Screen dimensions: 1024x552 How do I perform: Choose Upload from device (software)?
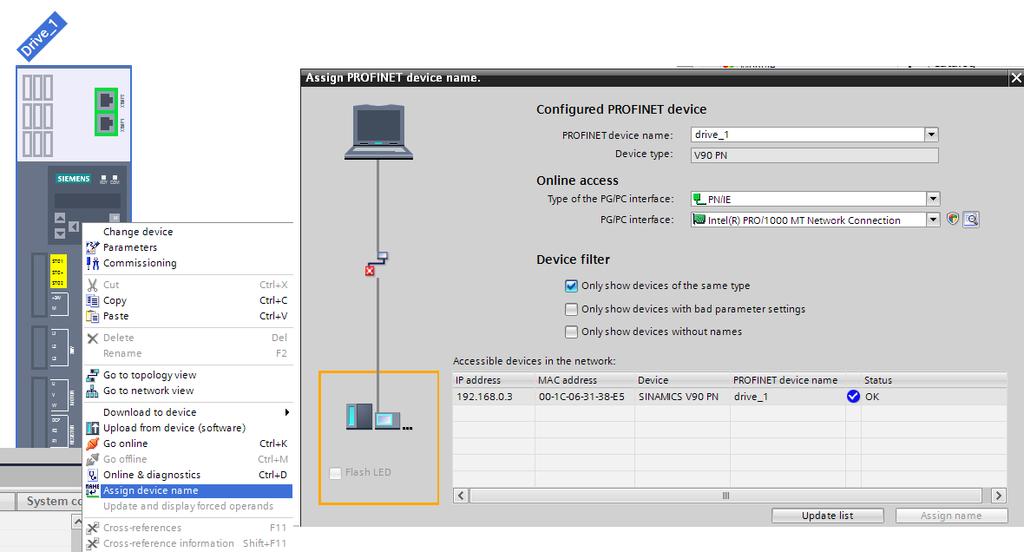tap(188, 428)
